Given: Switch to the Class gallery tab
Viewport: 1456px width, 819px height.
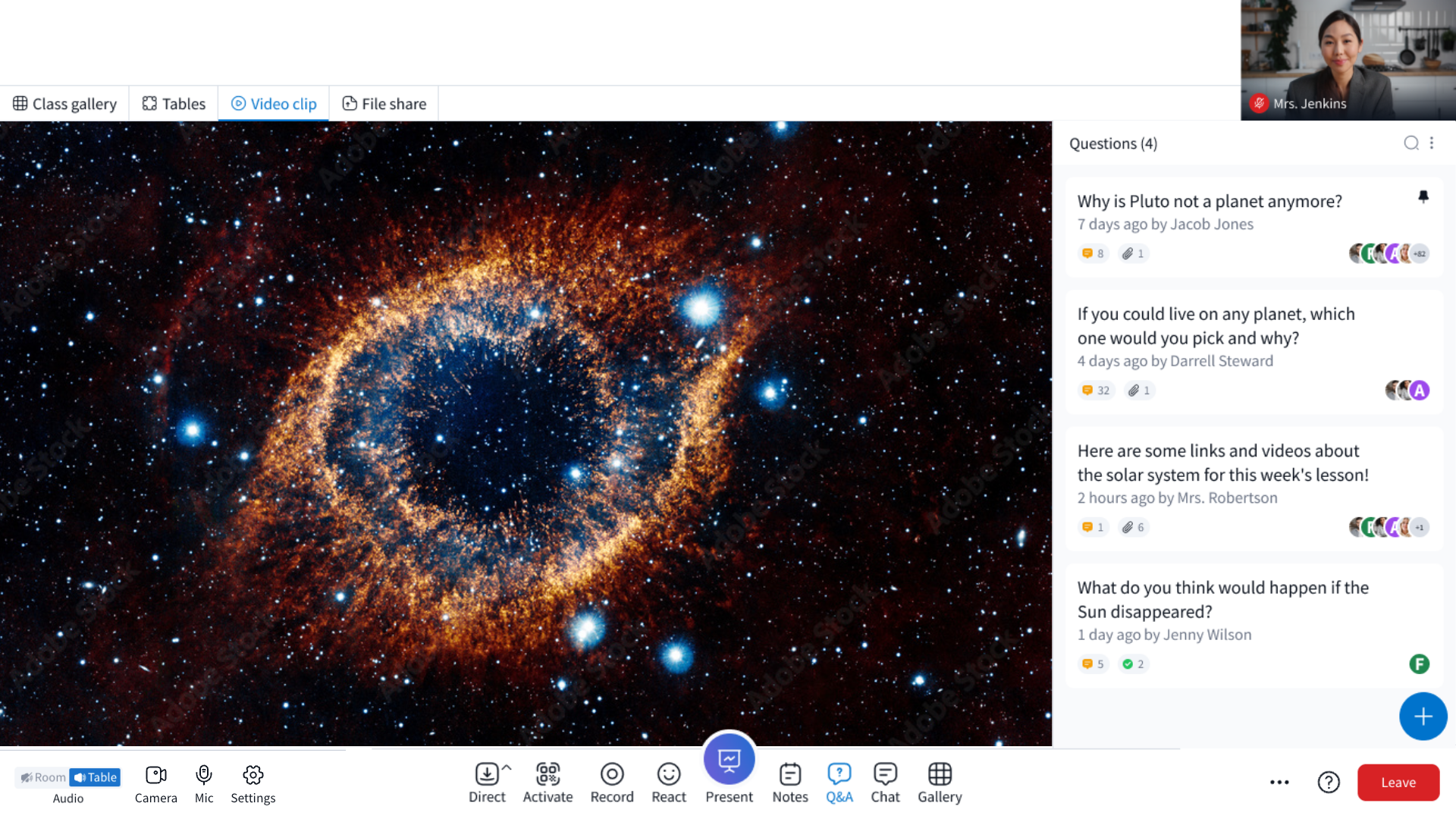Looking at the screenshot, I should pyautogui.click(x=64, y=104).
